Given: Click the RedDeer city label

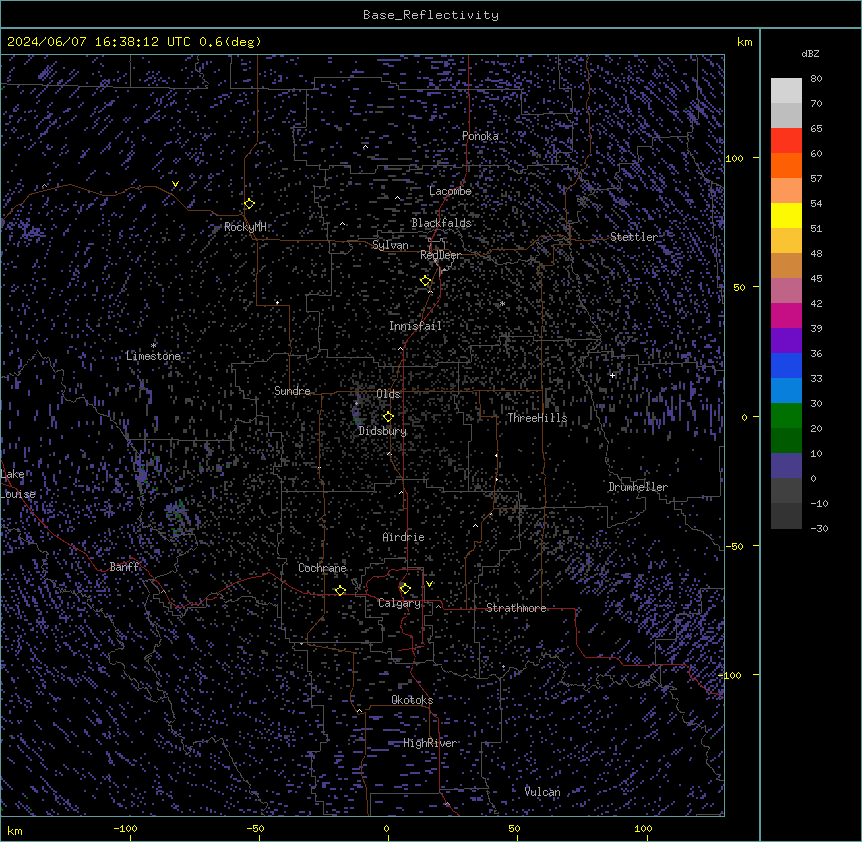Looking at the screenshot, I should click(x=440, y=255).
